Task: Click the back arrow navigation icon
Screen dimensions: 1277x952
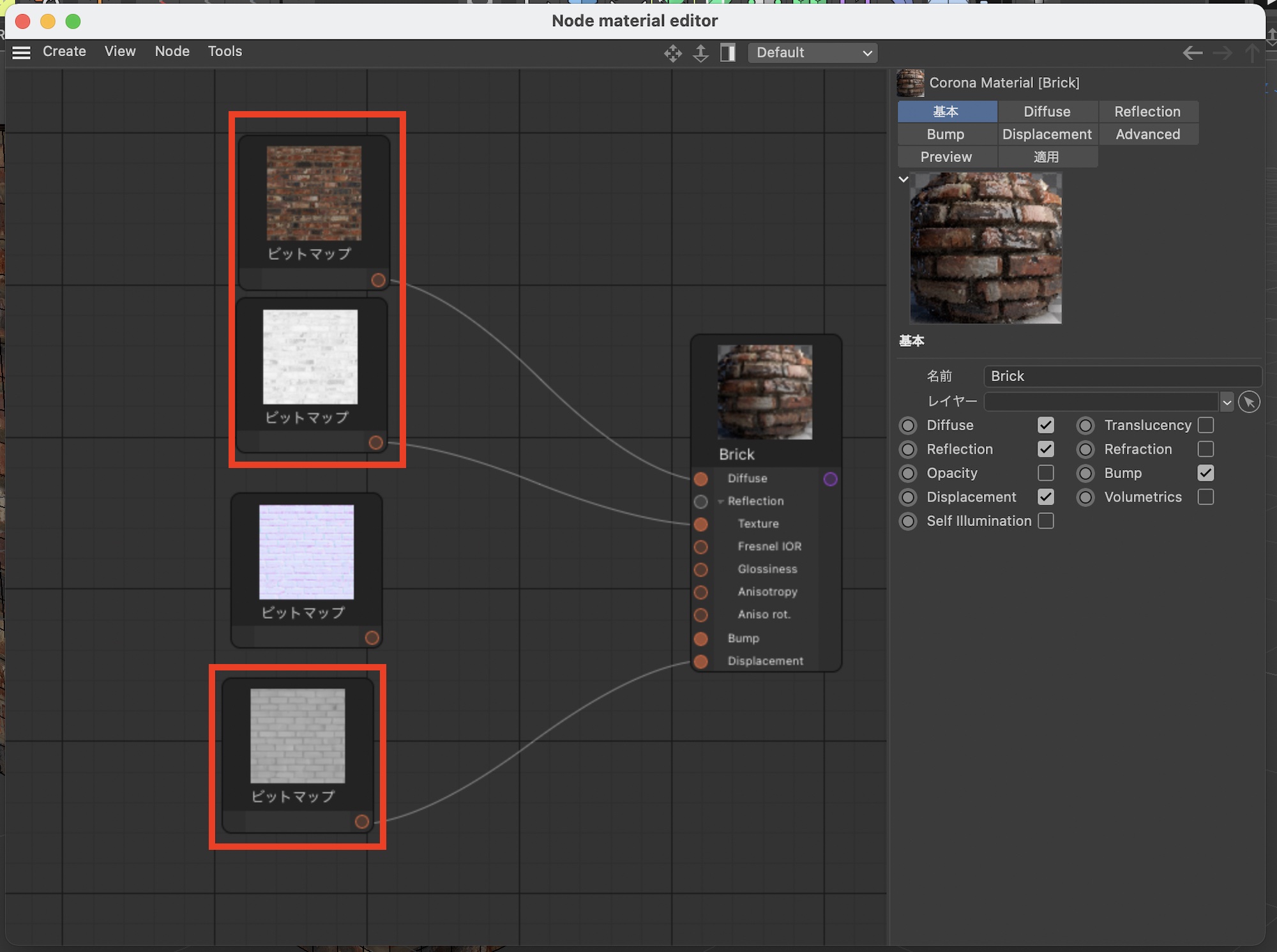Action: click(x=1192, y=53)
